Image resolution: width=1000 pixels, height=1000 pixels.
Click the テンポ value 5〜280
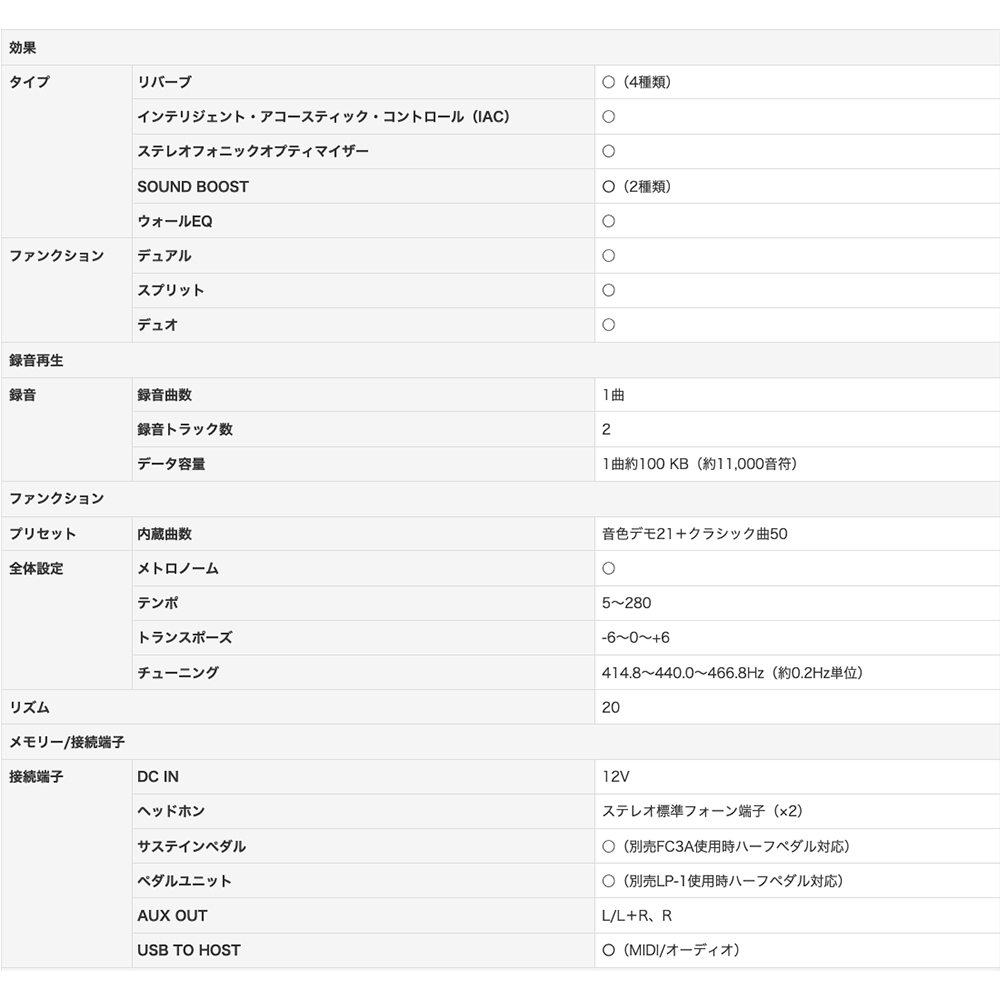coord(626,603)
